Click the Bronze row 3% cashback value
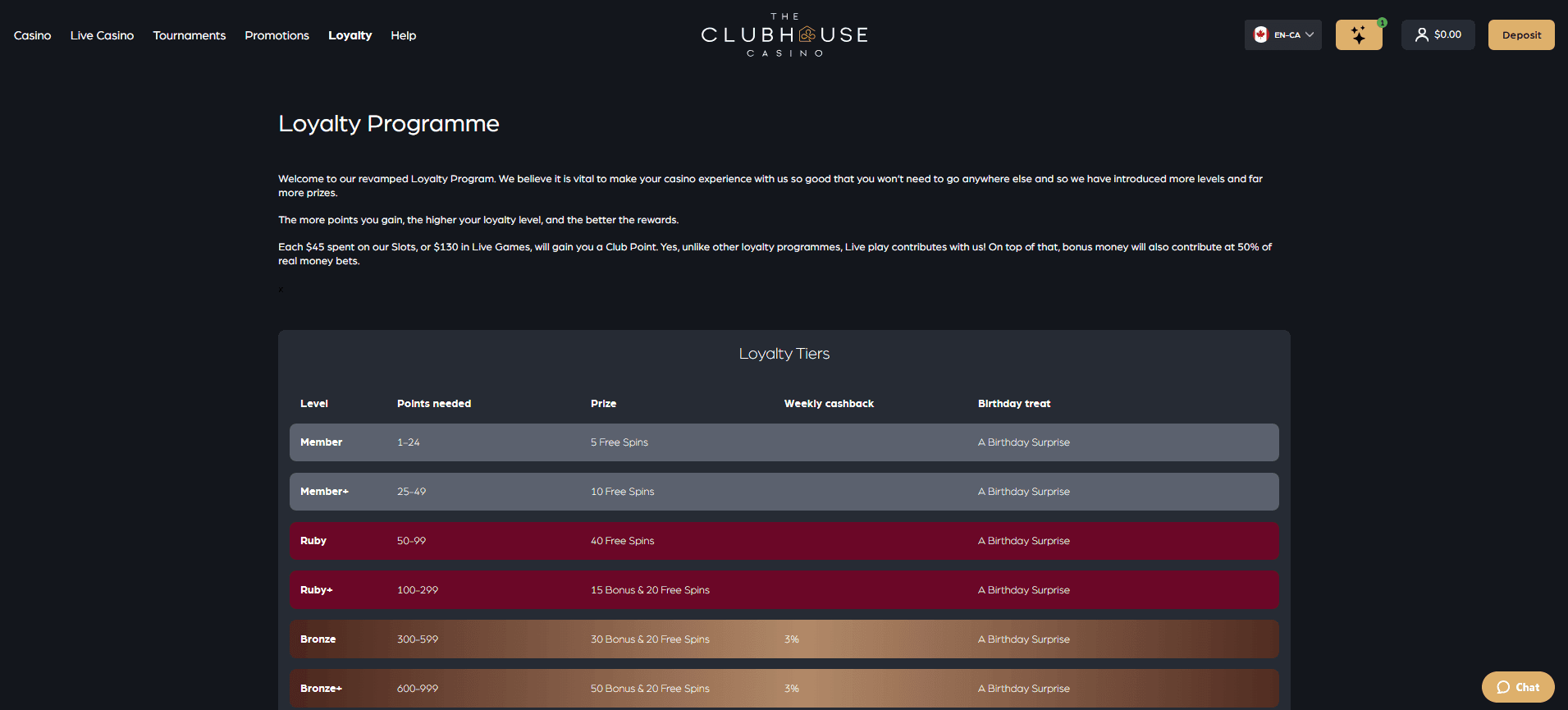 (x=791, y=639)
